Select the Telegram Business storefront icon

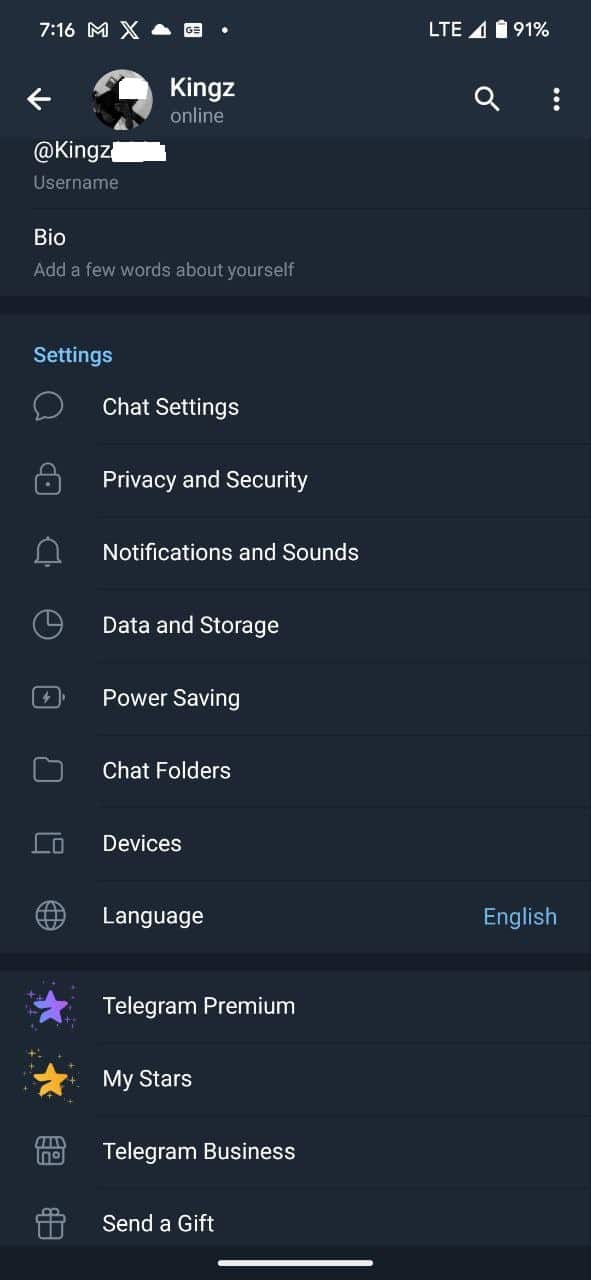click(49, 1150)
